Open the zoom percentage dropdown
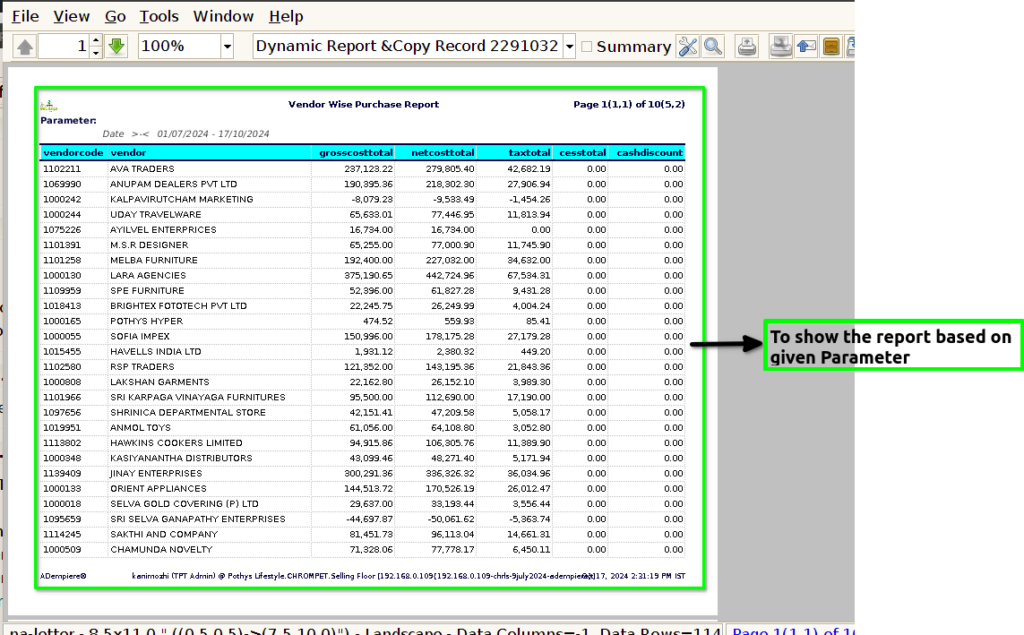The image size is (1024, 635). 227,46
